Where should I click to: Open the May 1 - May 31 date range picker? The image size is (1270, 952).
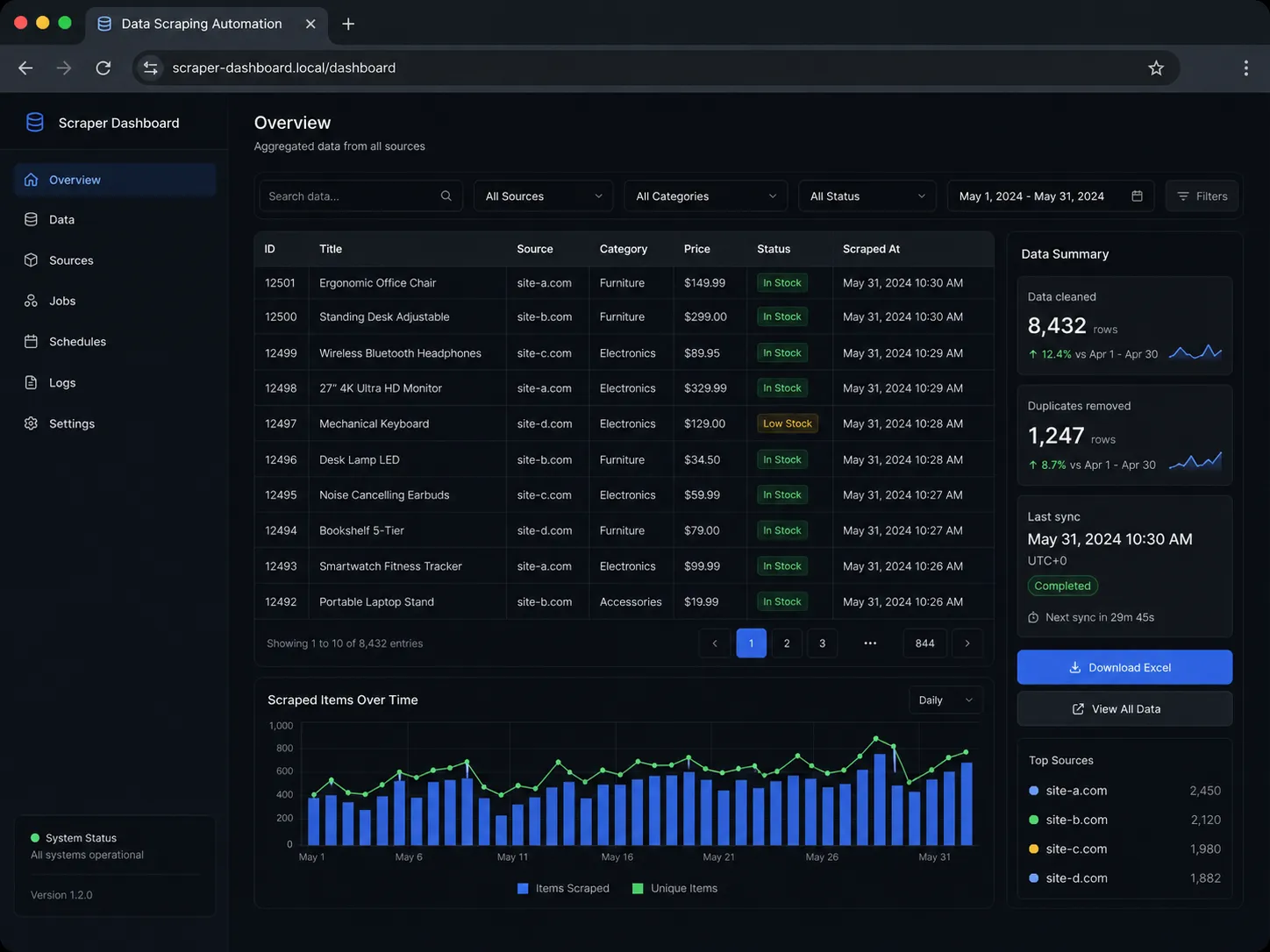1051,196
